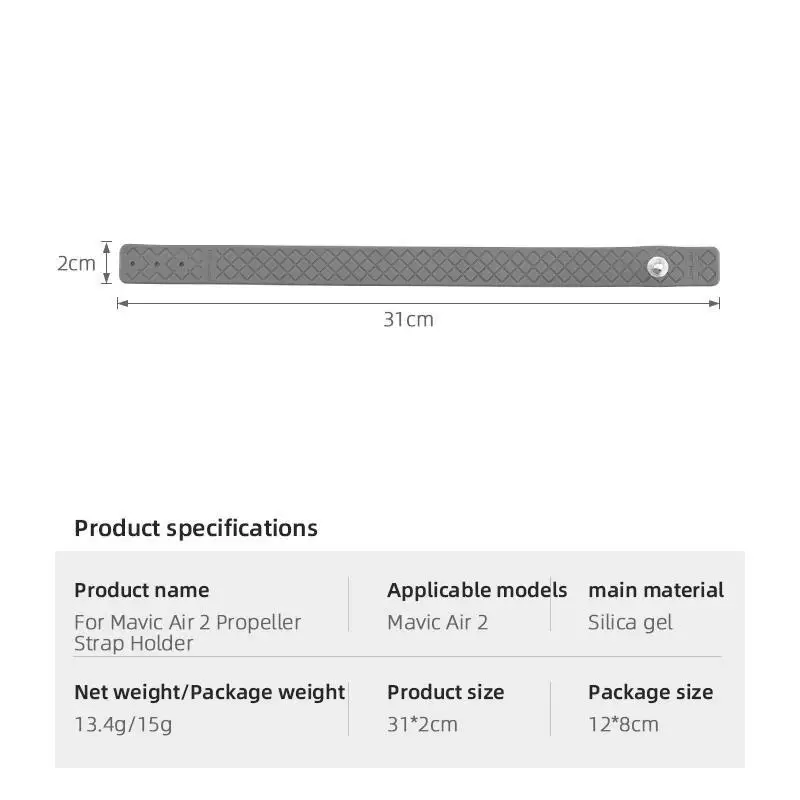Select the Applicable models label
The height and width of the screenshot is (800, 800).
coord(477,590)
